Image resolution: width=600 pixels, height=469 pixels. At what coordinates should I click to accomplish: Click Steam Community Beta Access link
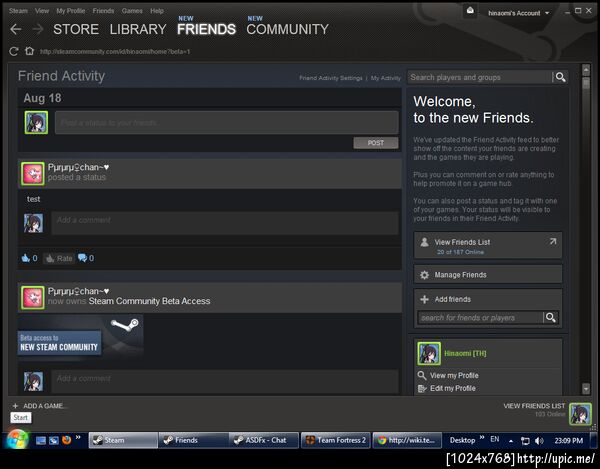coord(149,301)
